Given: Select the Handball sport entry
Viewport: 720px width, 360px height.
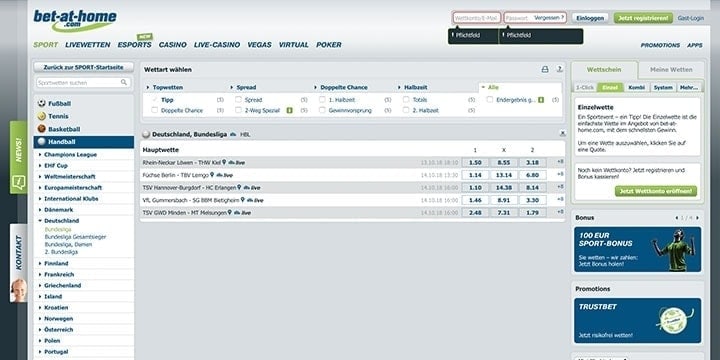Looking at the screenshot, I should pos(84,142).
